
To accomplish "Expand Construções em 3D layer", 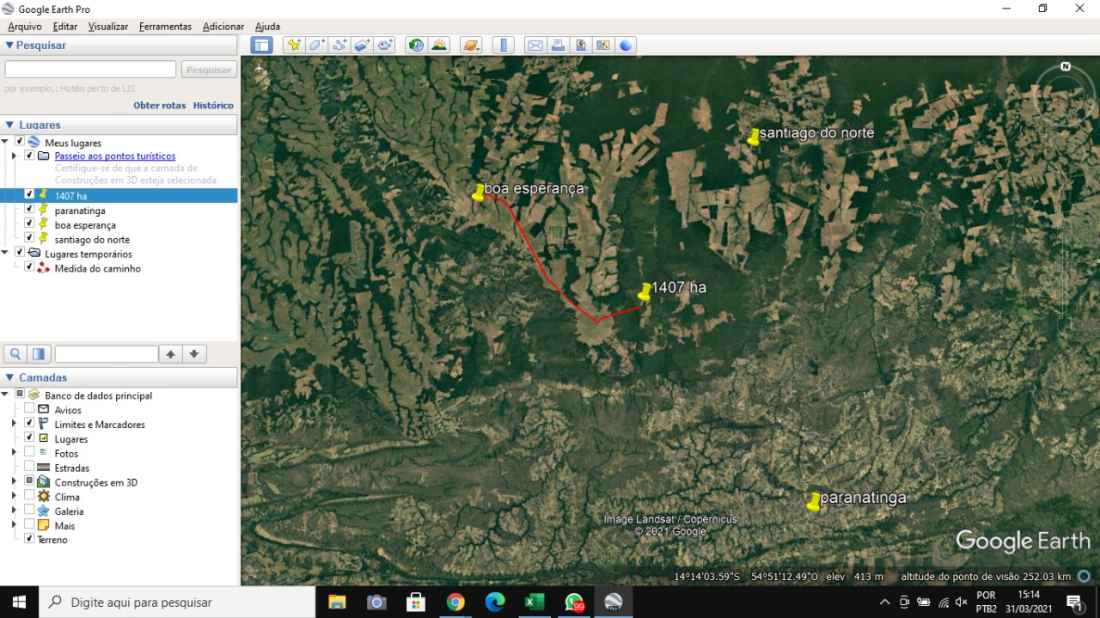I will click(x=14, y=481).
